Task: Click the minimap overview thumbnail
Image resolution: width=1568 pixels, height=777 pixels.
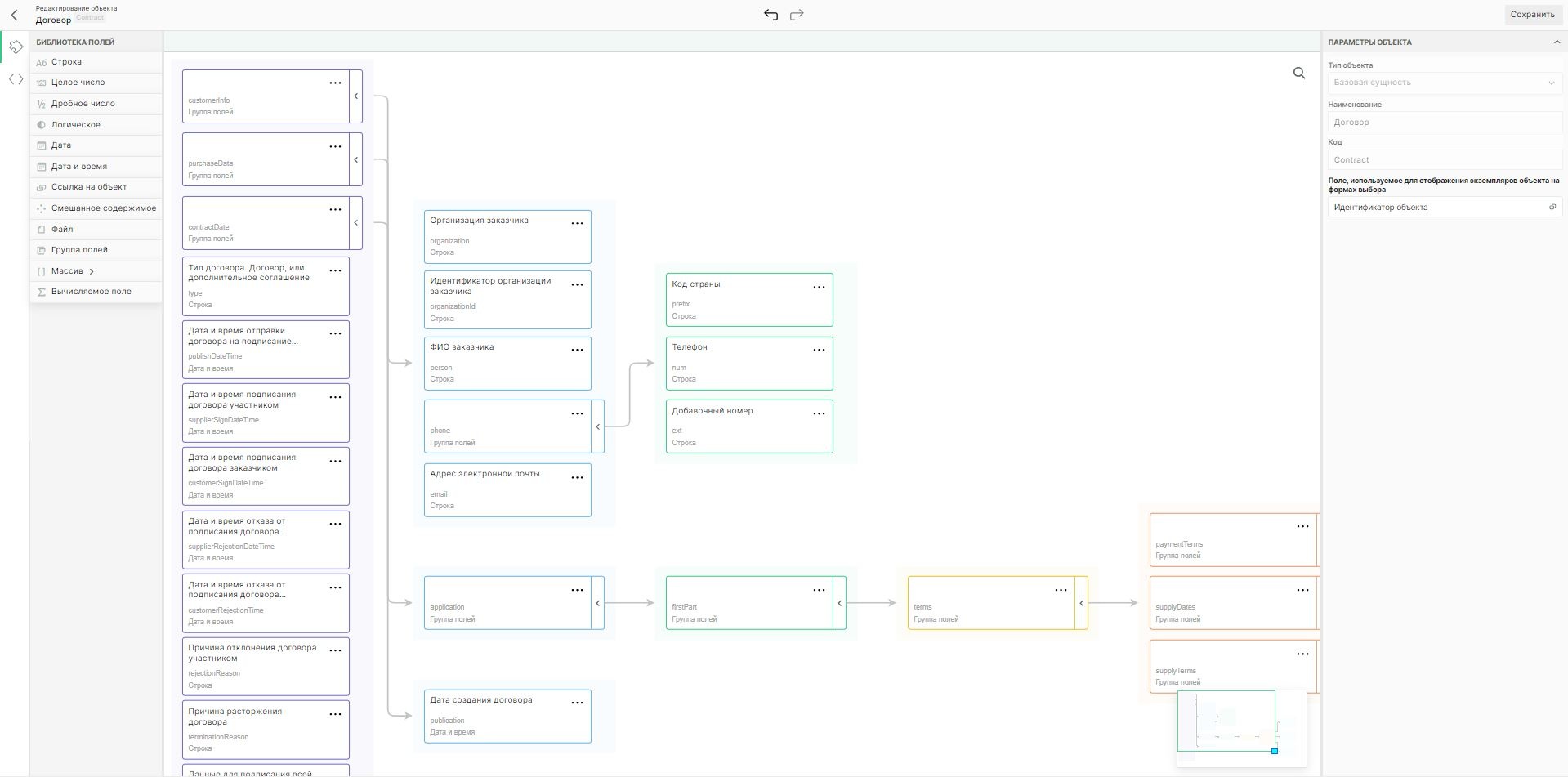Action: tap(1241, 728)
